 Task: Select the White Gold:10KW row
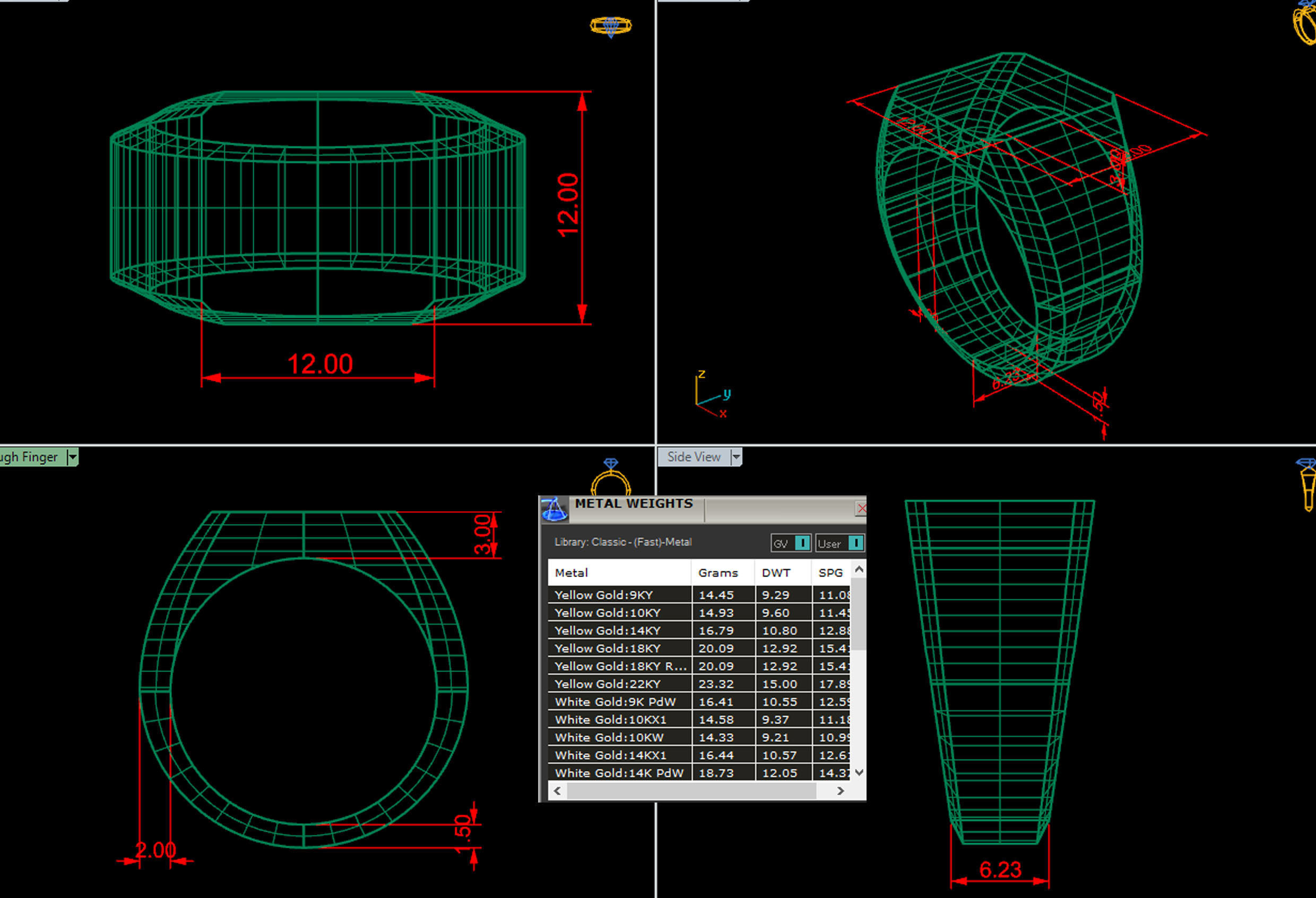click(x=699, y=737)
